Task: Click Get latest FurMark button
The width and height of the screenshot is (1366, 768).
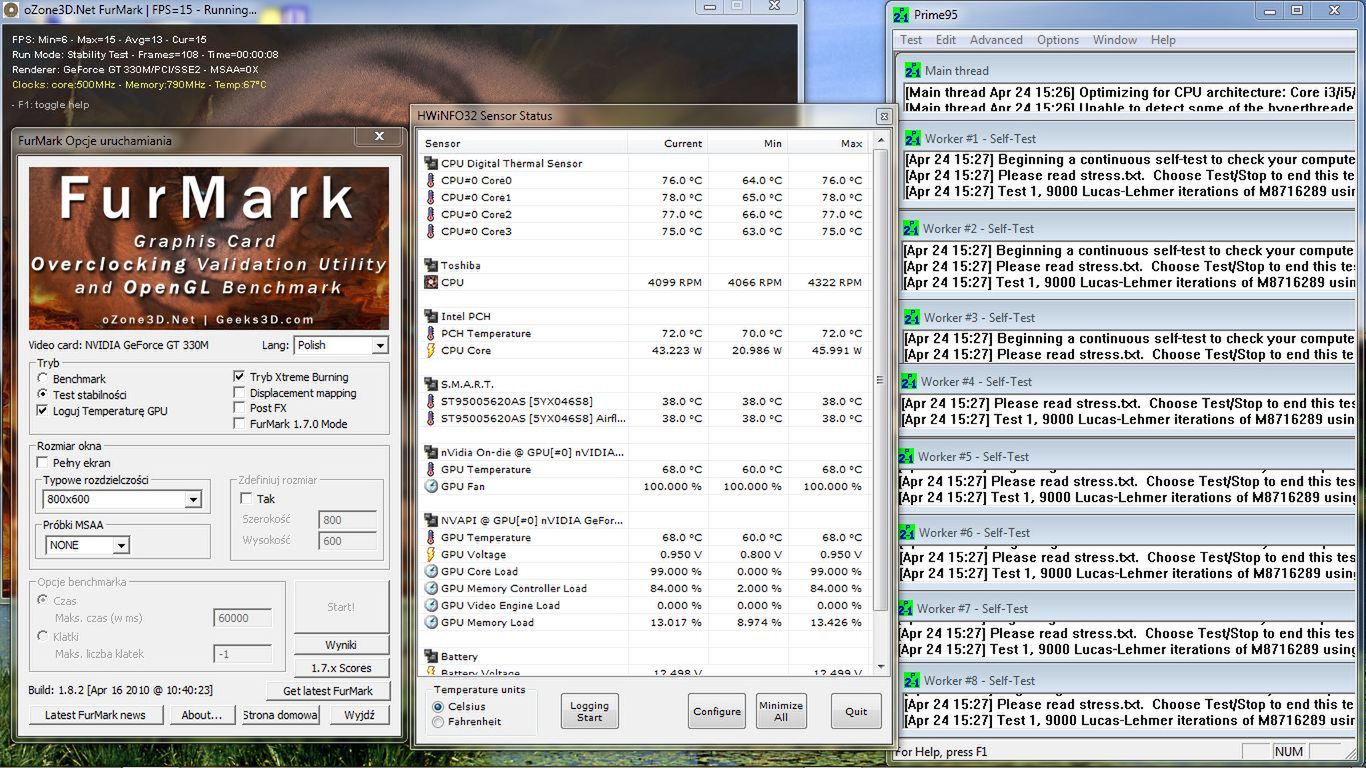Action: (328, 690)
